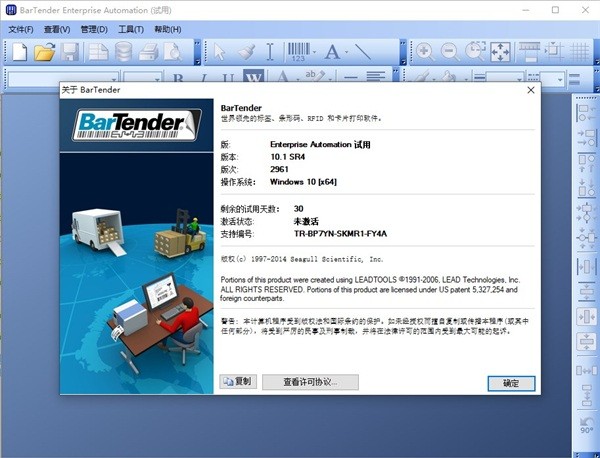Screen dimensions: 600x458
Task: Toggle the highlighted W word wrap button
Action: click(253, 77)
